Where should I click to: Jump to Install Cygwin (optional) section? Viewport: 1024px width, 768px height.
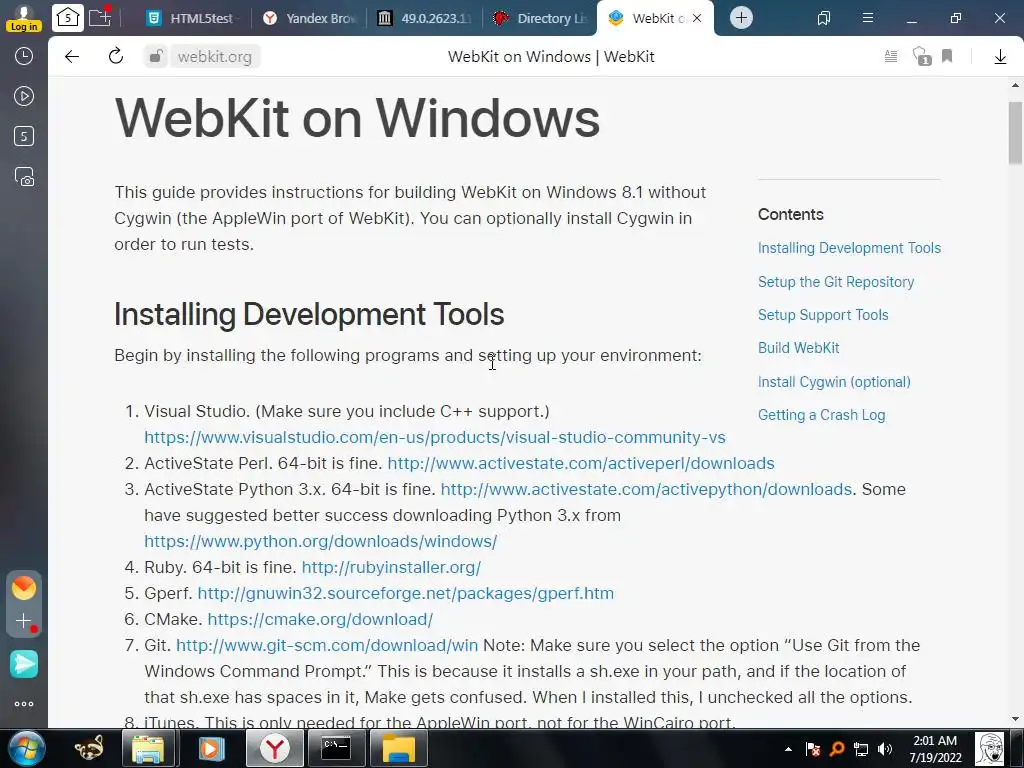834,382
